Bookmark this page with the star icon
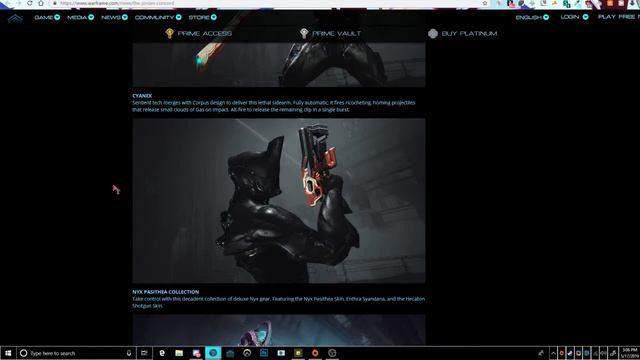The image size is (640, 360). [485, 3]
